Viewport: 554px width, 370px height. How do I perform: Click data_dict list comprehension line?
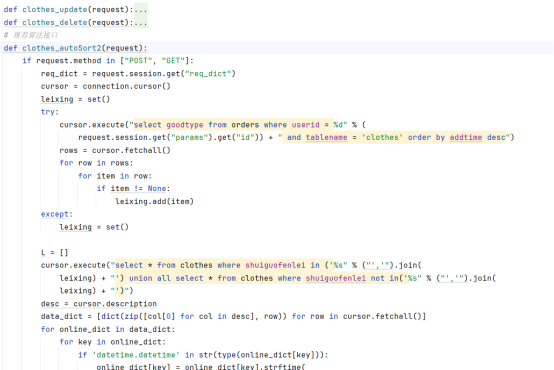(233, 316)
